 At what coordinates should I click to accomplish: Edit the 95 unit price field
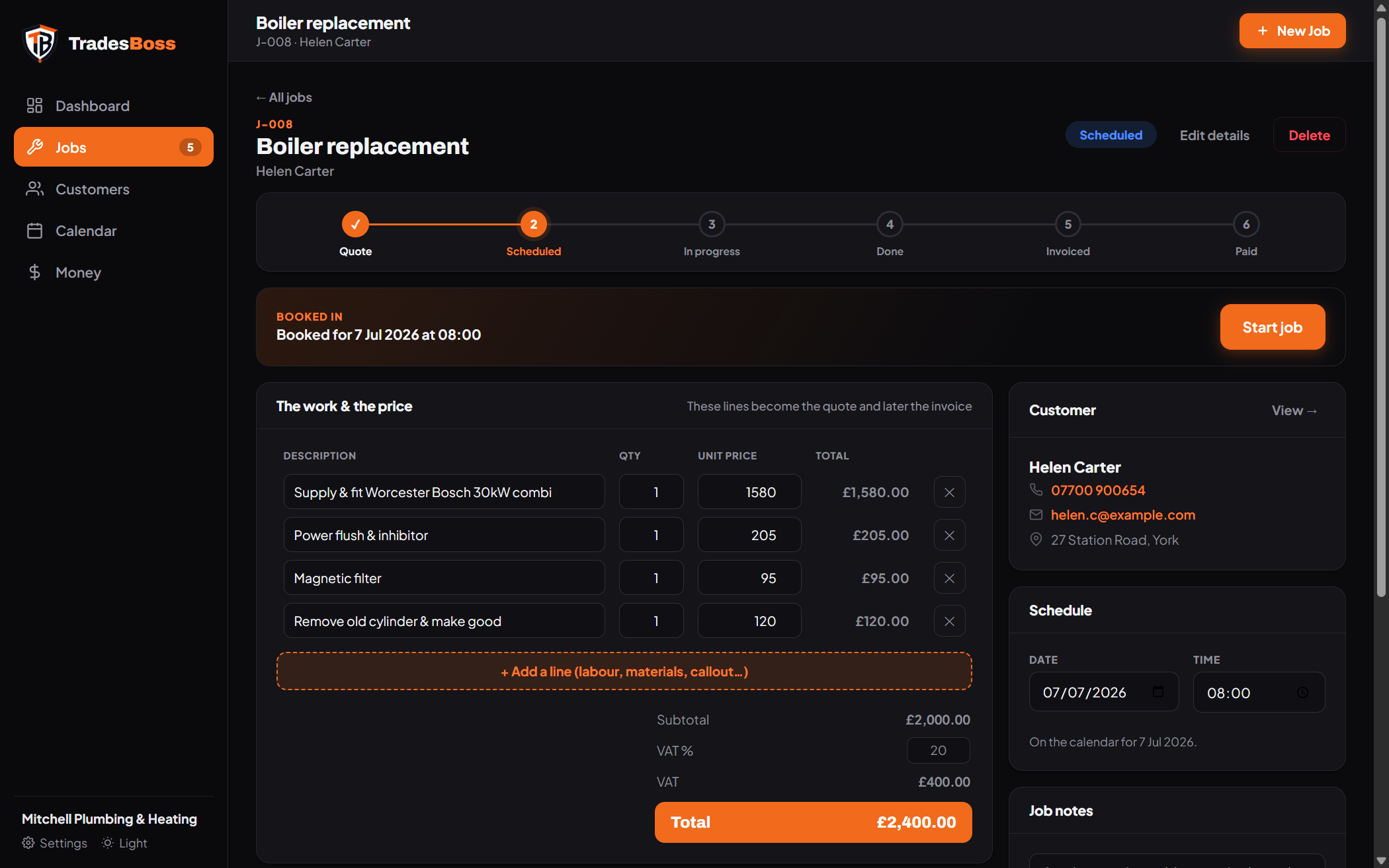tap(749, 578)
